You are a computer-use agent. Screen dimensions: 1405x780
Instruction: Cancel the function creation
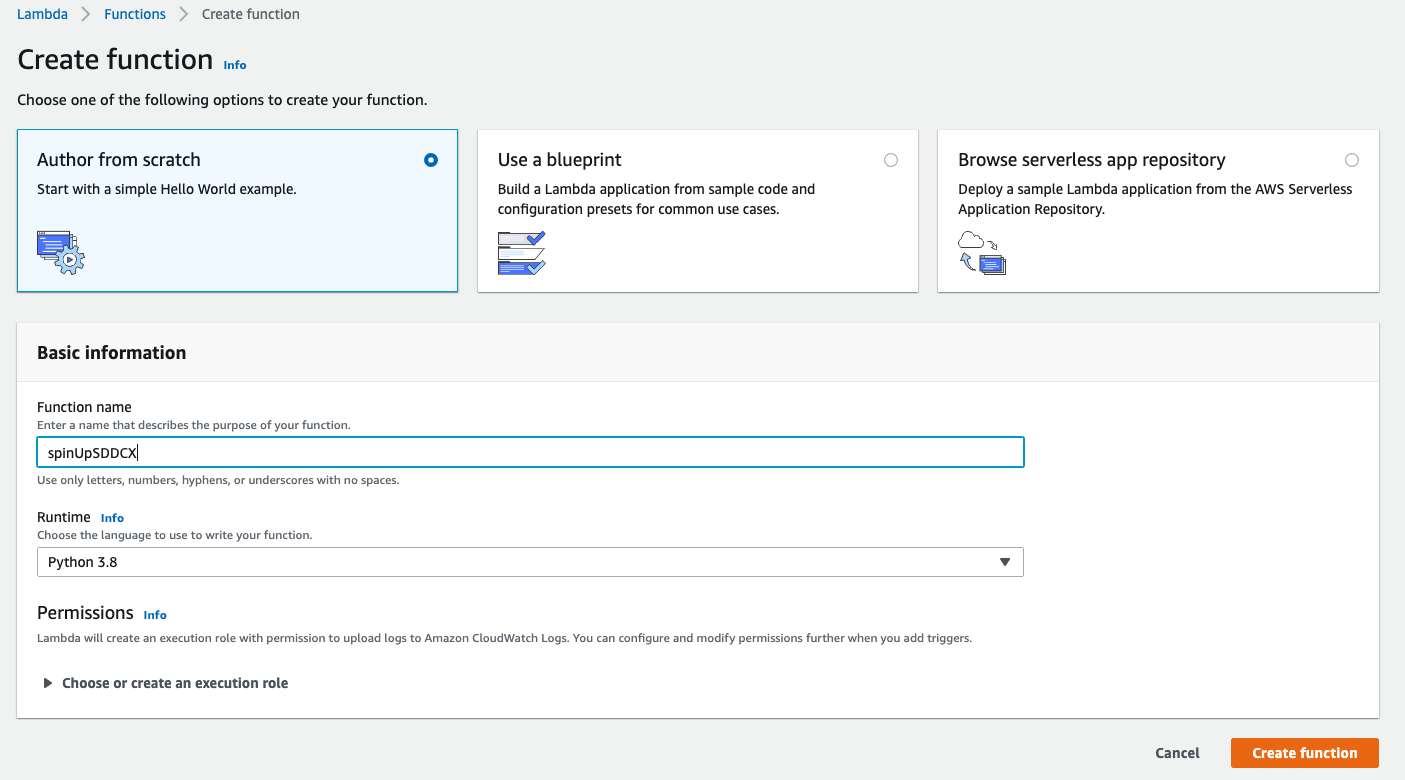tap(1177, 753)
